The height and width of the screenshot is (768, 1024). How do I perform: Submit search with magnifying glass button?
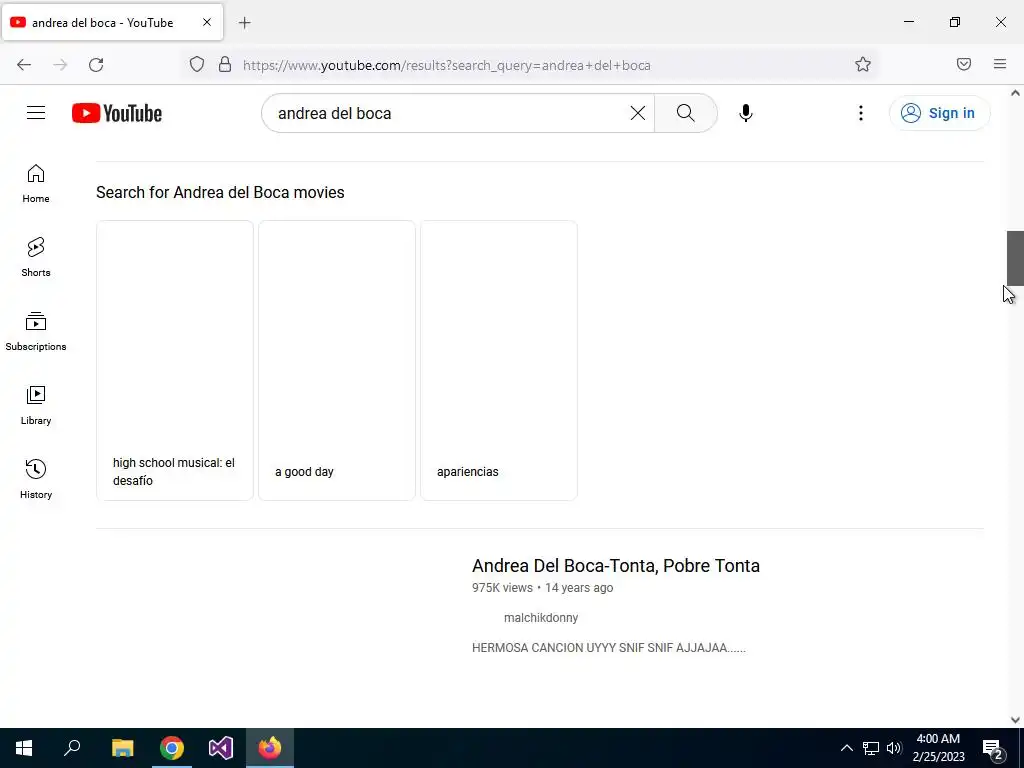pos(686,113)
